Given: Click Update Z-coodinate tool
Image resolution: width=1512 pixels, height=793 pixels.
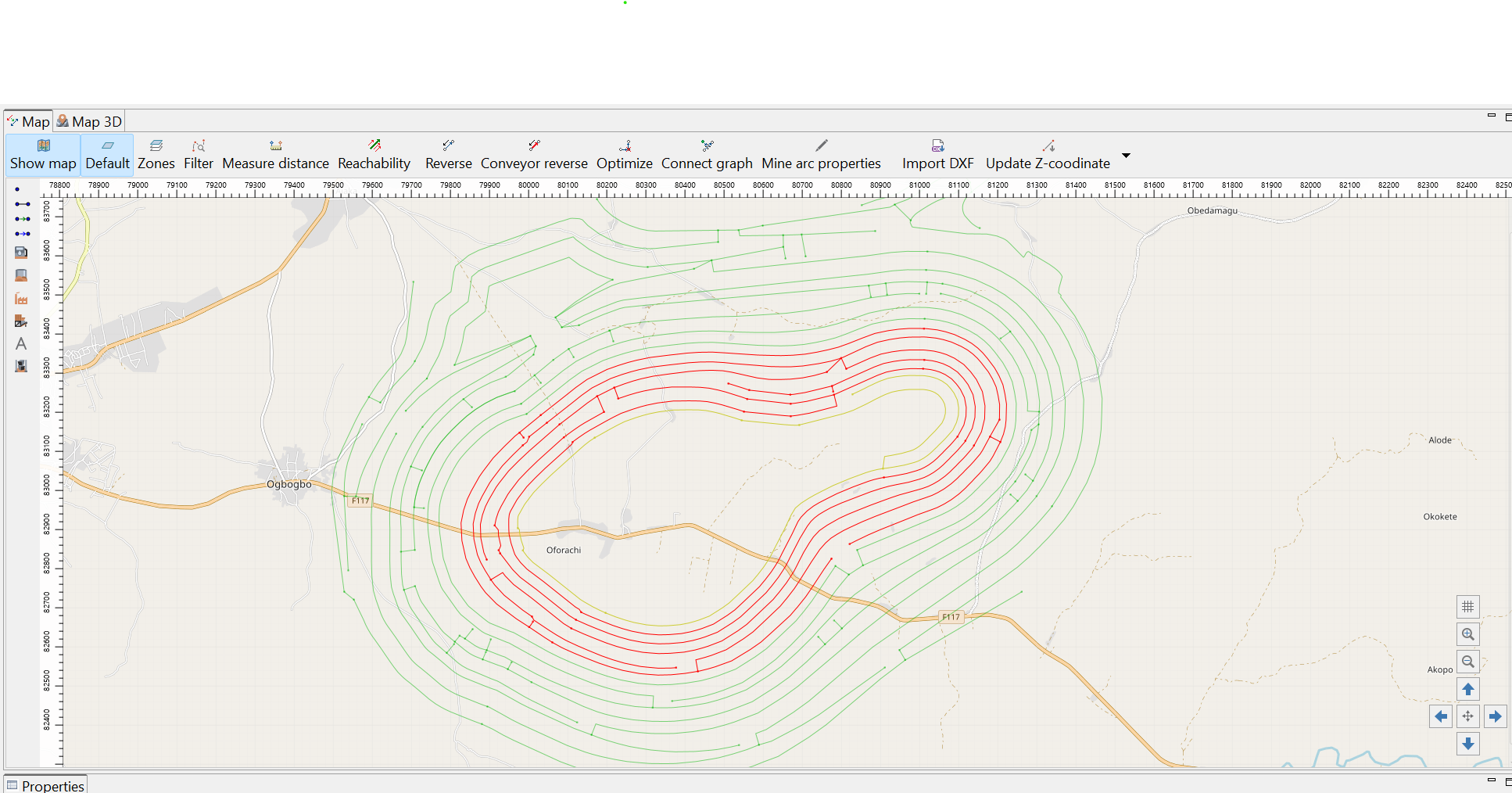Looking at the screenshot, I should (1048, 155).
